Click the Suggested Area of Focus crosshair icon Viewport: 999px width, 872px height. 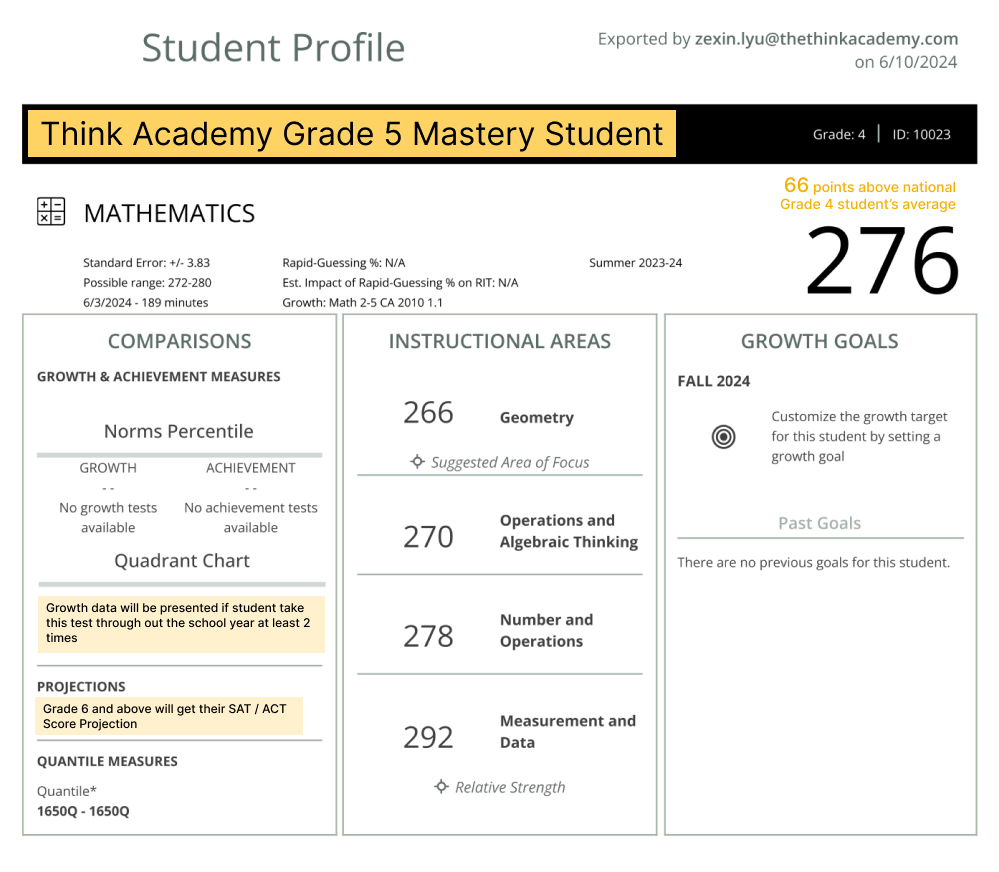point(418,462)
